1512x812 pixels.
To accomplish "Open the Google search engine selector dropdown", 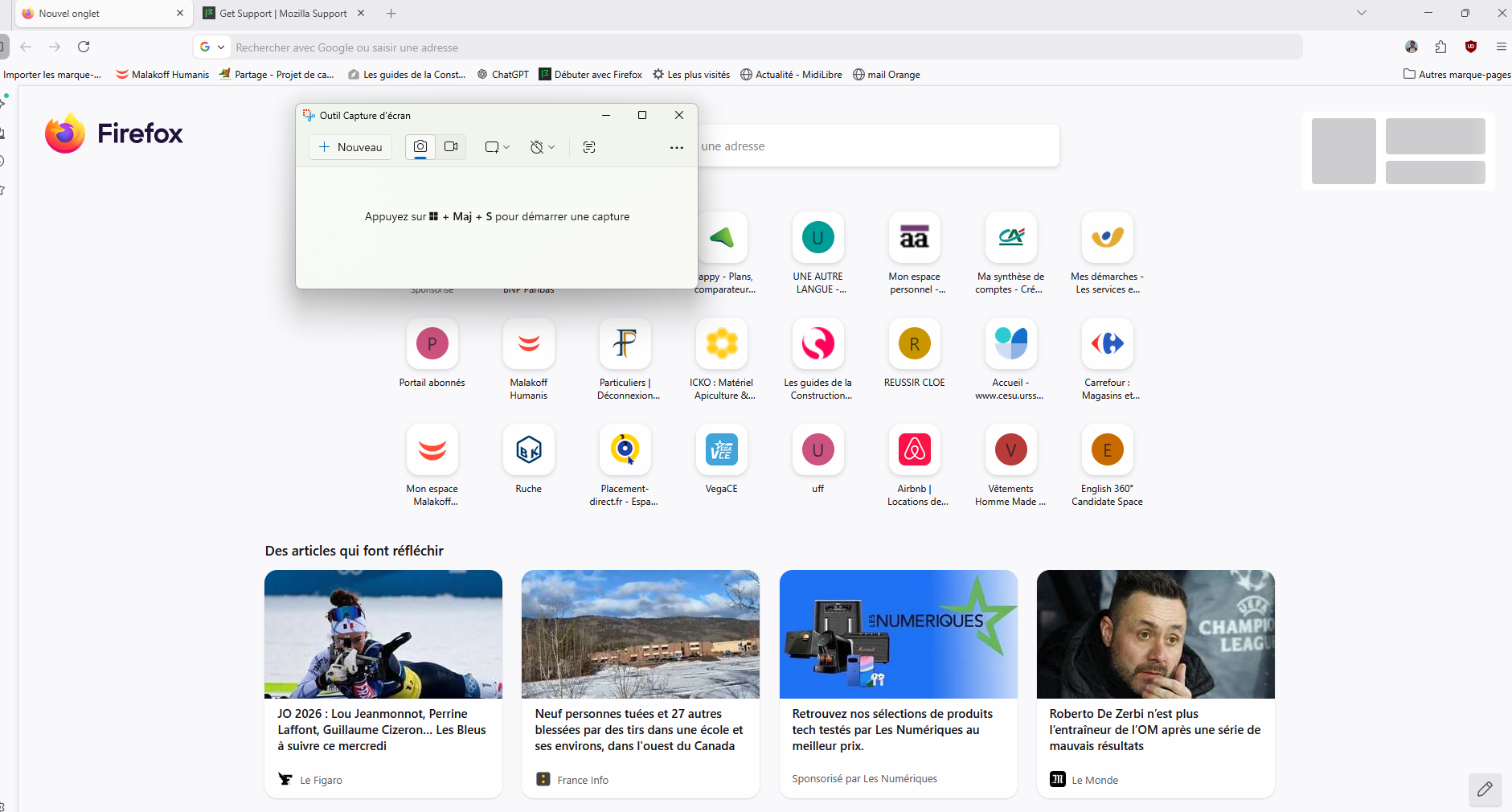I will pos(212,47).
